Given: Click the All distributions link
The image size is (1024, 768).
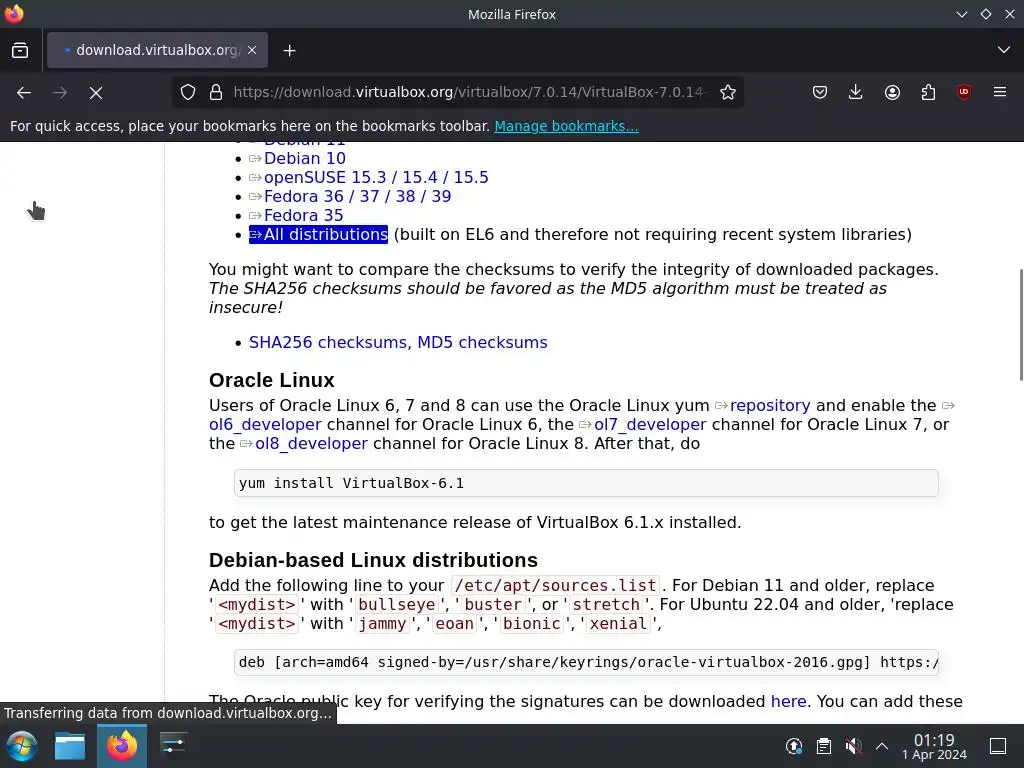Looking at the screenshot, I should pyautogui.click(x=318, y=234).
